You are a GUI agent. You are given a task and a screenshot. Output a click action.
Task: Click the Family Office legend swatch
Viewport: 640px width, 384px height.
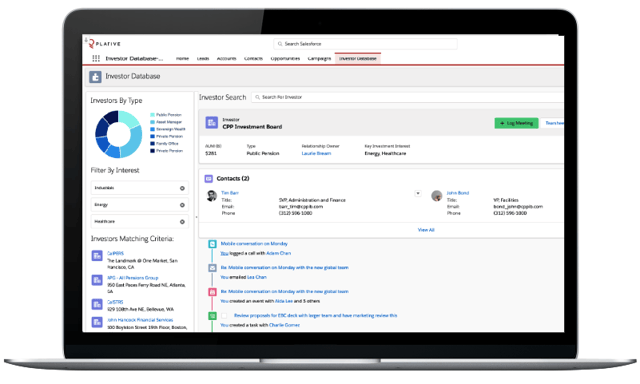[x=153, y=144]
